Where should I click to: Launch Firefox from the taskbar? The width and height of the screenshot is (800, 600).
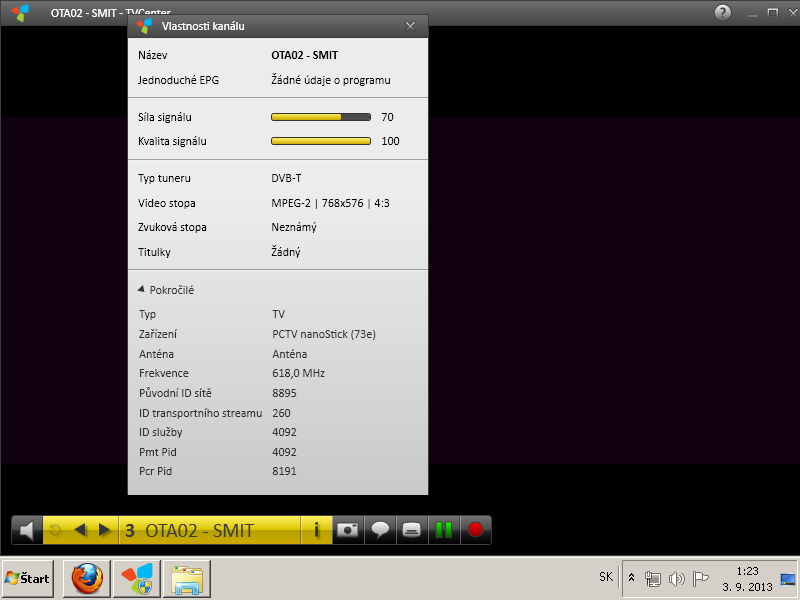point(86,578)
